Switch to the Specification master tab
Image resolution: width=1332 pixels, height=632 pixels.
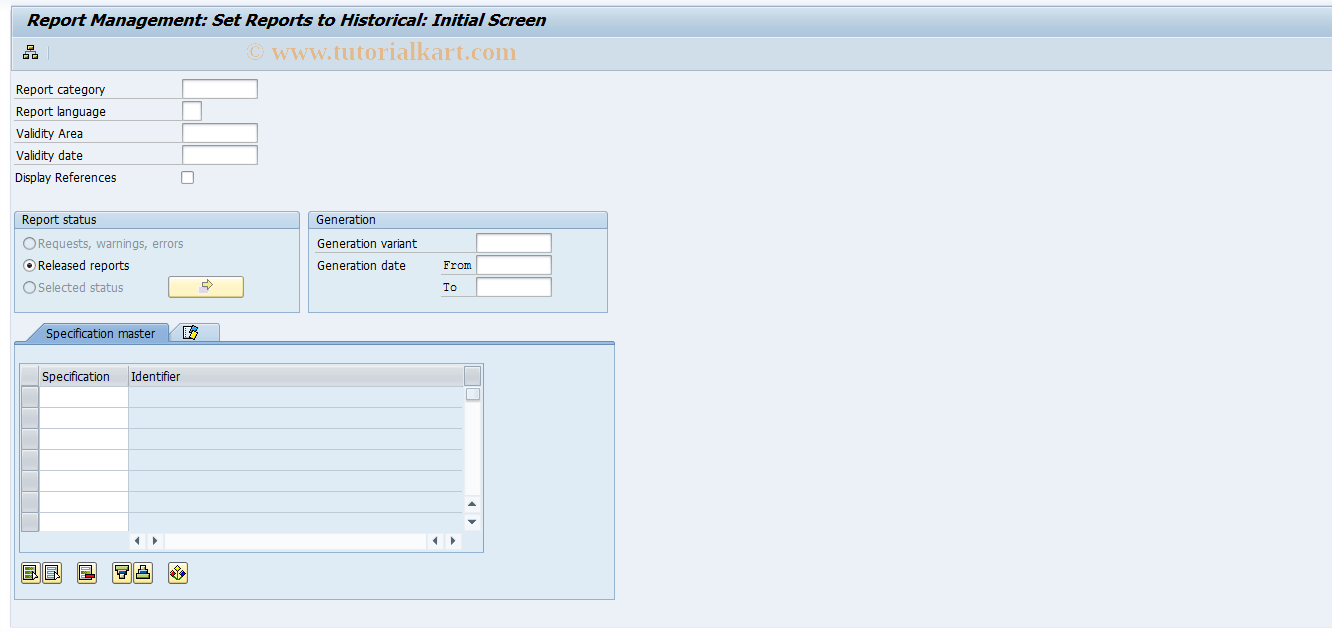(101, 333)
